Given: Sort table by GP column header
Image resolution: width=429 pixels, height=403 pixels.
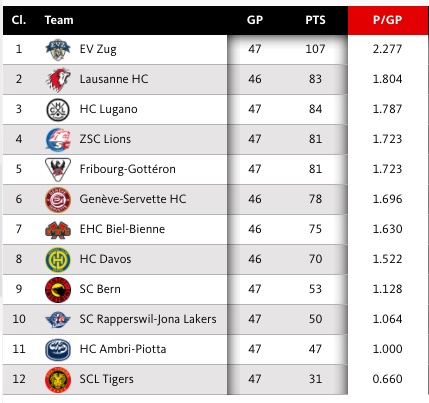Looking at the screenshot, I should [255, 20].
